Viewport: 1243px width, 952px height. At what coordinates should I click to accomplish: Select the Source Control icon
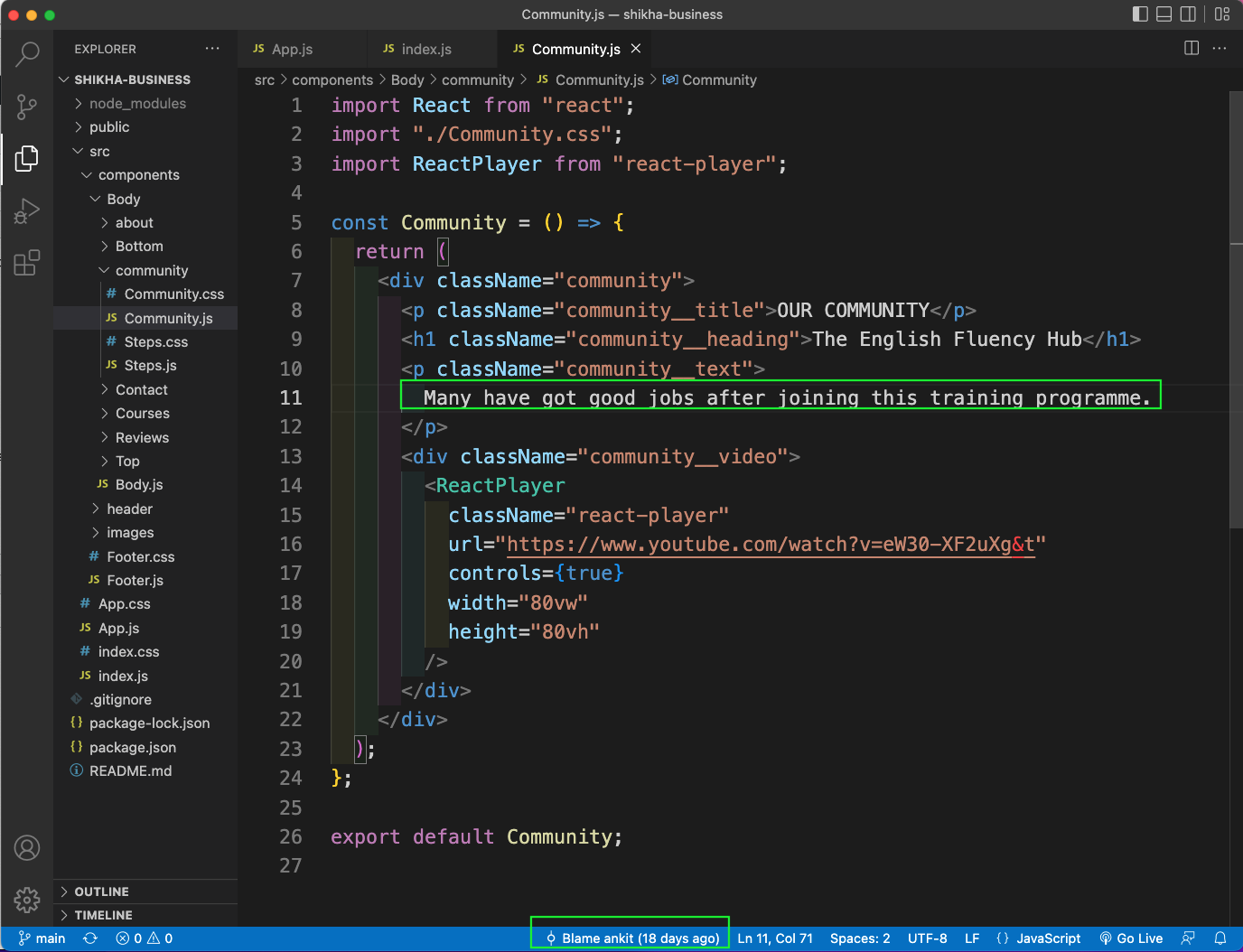[27, 107]
